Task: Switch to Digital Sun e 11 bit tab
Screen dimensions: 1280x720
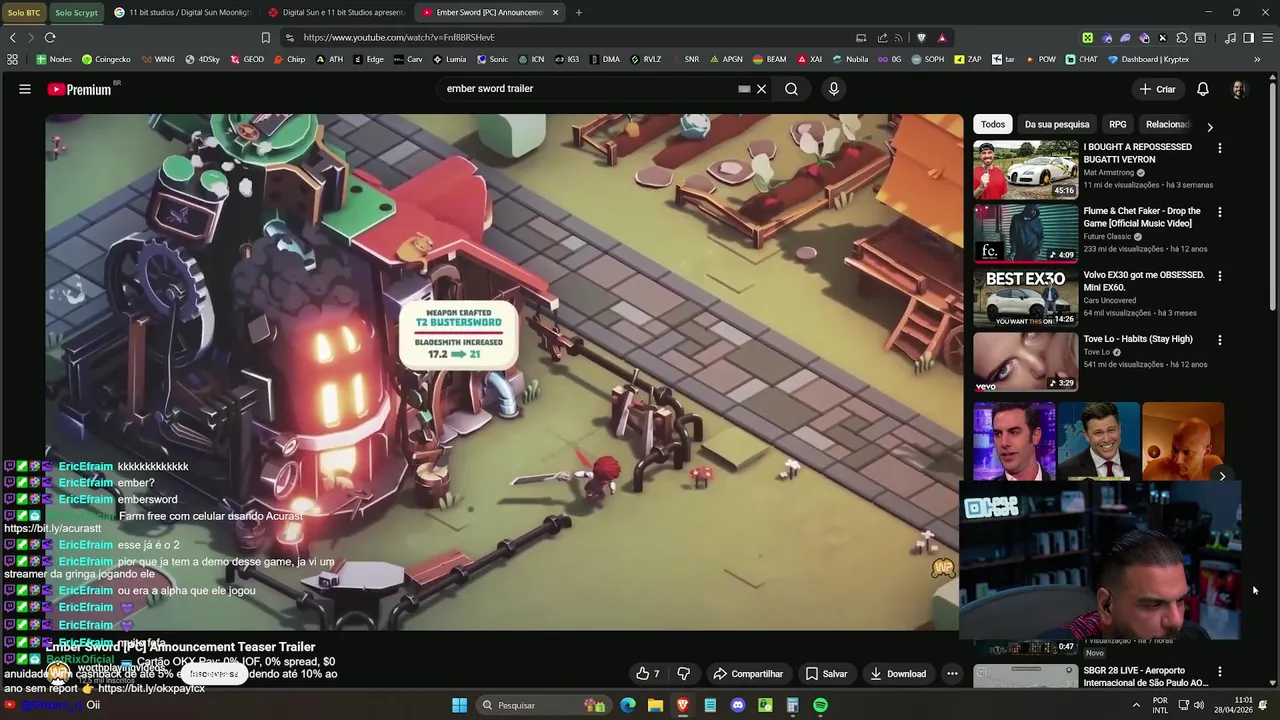Action: [335, 12]
